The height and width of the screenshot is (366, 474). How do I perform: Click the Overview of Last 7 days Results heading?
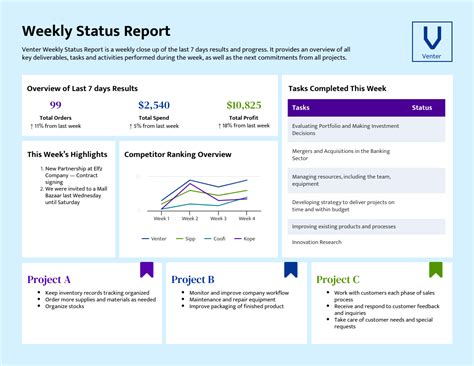(x=82, y=89)
